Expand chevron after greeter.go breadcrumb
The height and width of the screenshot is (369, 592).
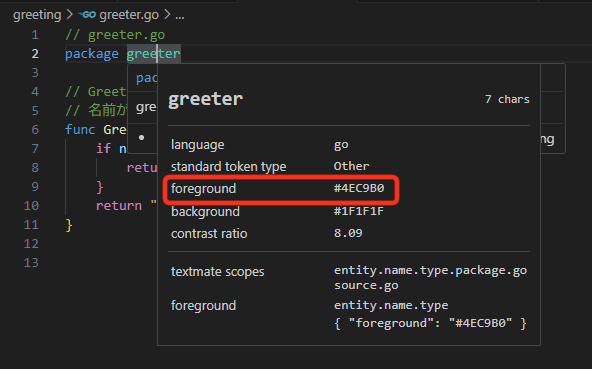pos(167,15)
